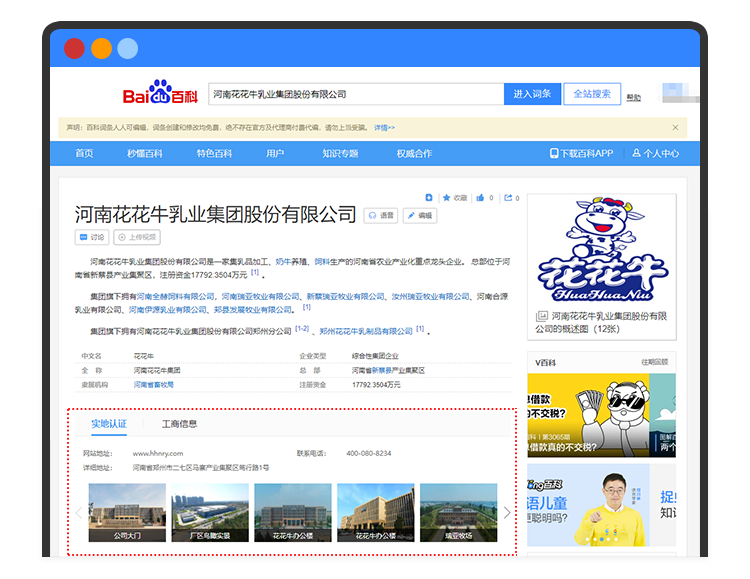Open the 特色百科 menu item
Screen dimensions: 750x579
tap(214, 154)
